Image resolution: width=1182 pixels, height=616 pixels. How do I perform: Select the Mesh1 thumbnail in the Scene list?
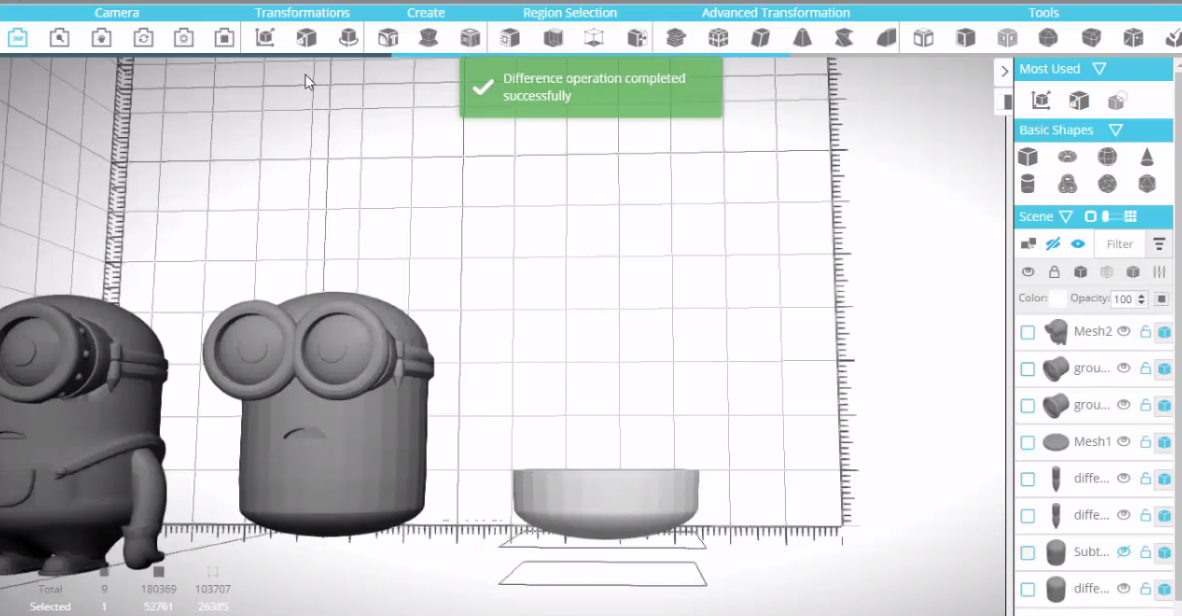[x=1056, y=442]
